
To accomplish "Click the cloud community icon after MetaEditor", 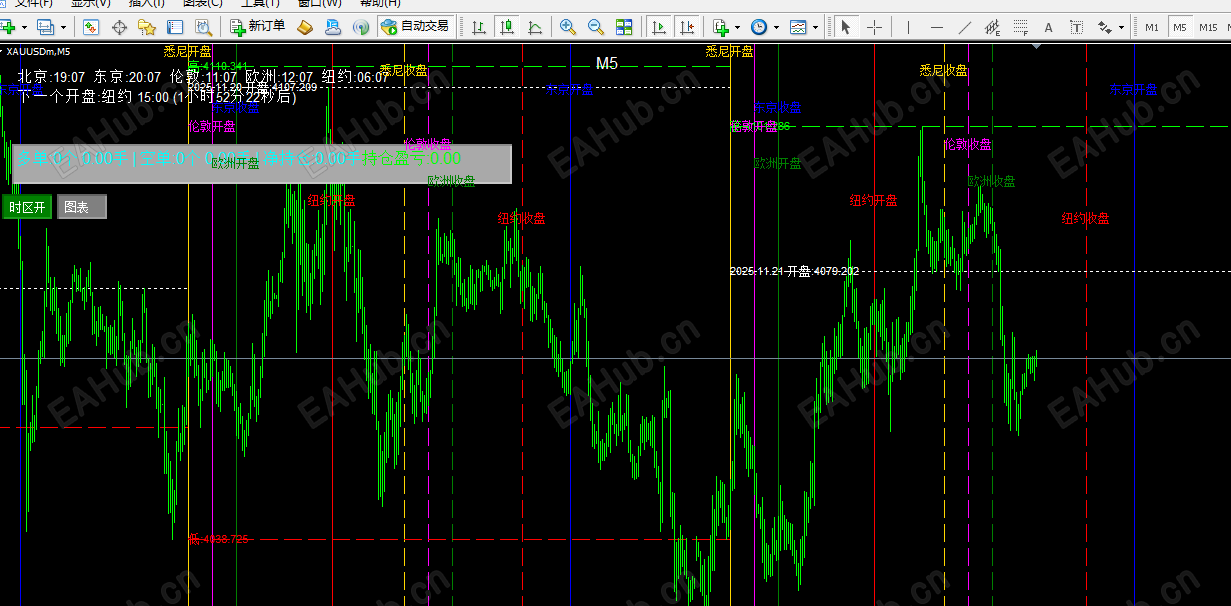I will pyautogui.click(x=335, y=27).
